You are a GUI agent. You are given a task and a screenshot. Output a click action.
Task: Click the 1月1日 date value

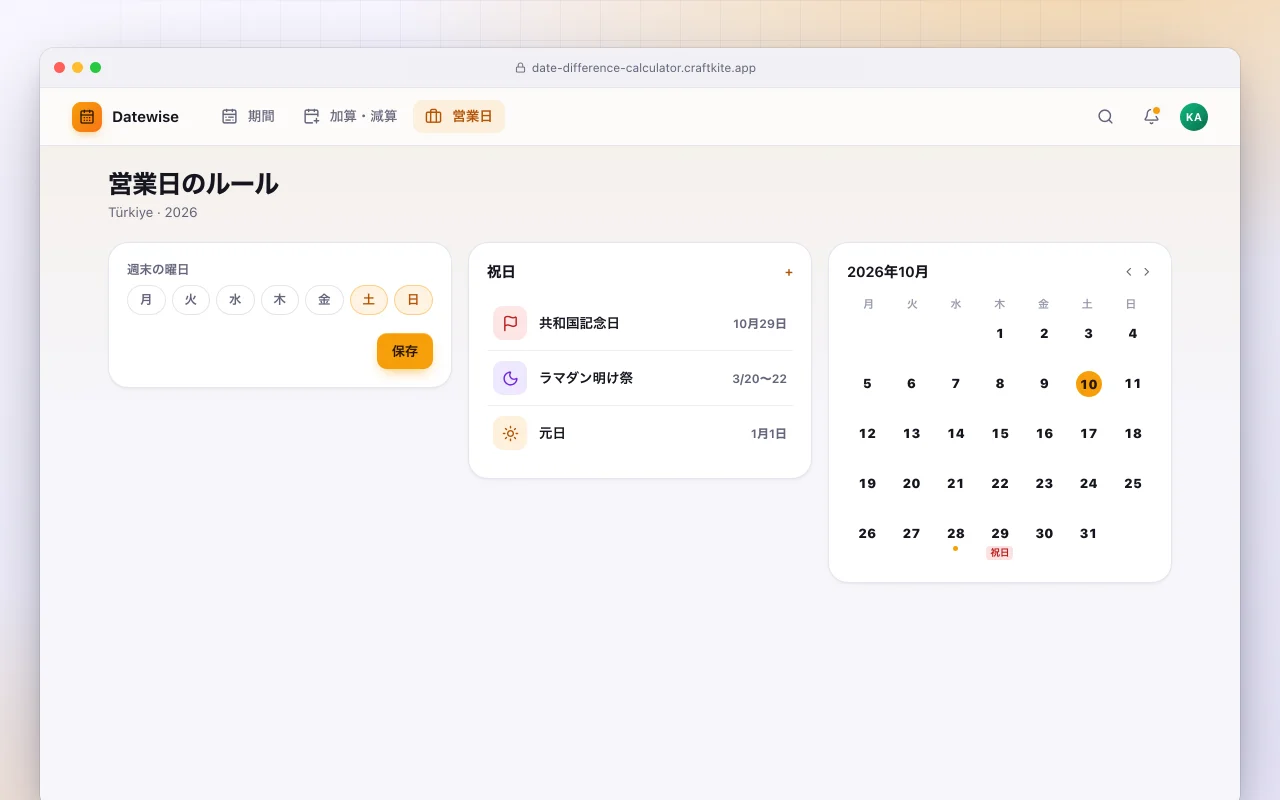tap(769, 434)
